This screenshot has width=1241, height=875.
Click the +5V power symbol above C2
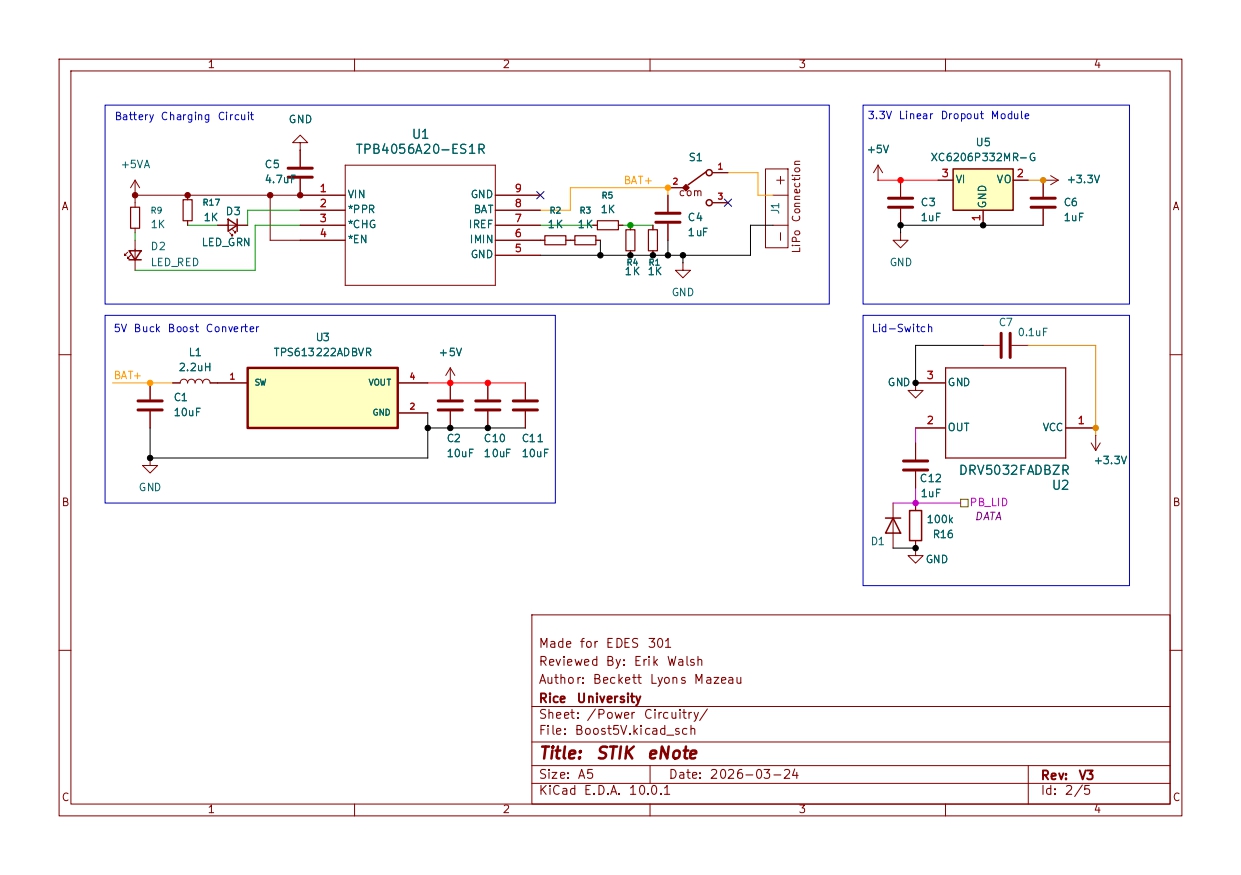450,372
